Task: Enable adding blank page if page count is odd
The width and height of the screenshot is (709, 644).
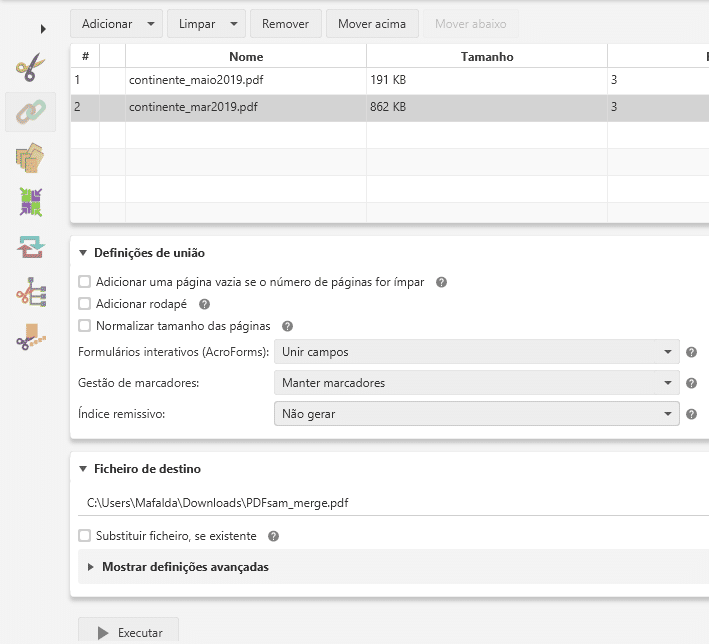Action: [85, 282]
